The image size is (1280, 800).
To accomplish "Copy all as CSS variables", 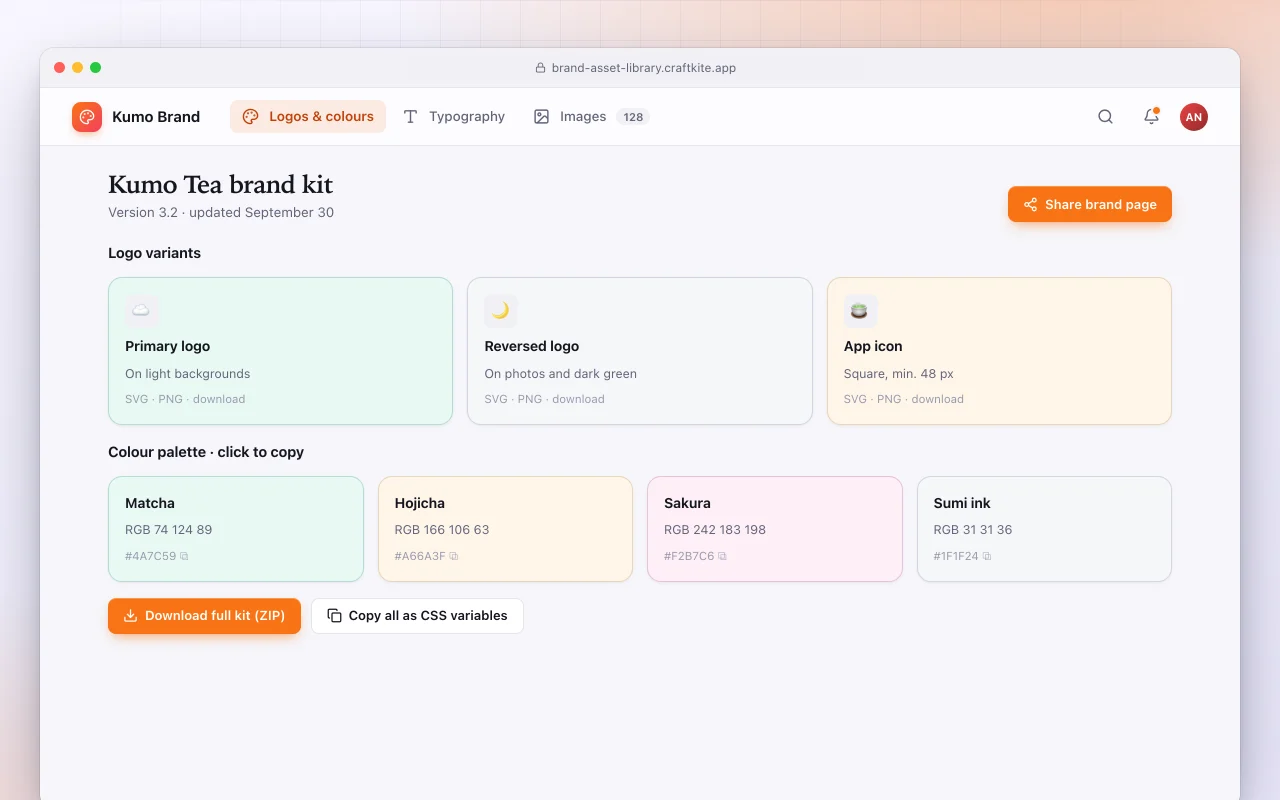I will point(417,616).
